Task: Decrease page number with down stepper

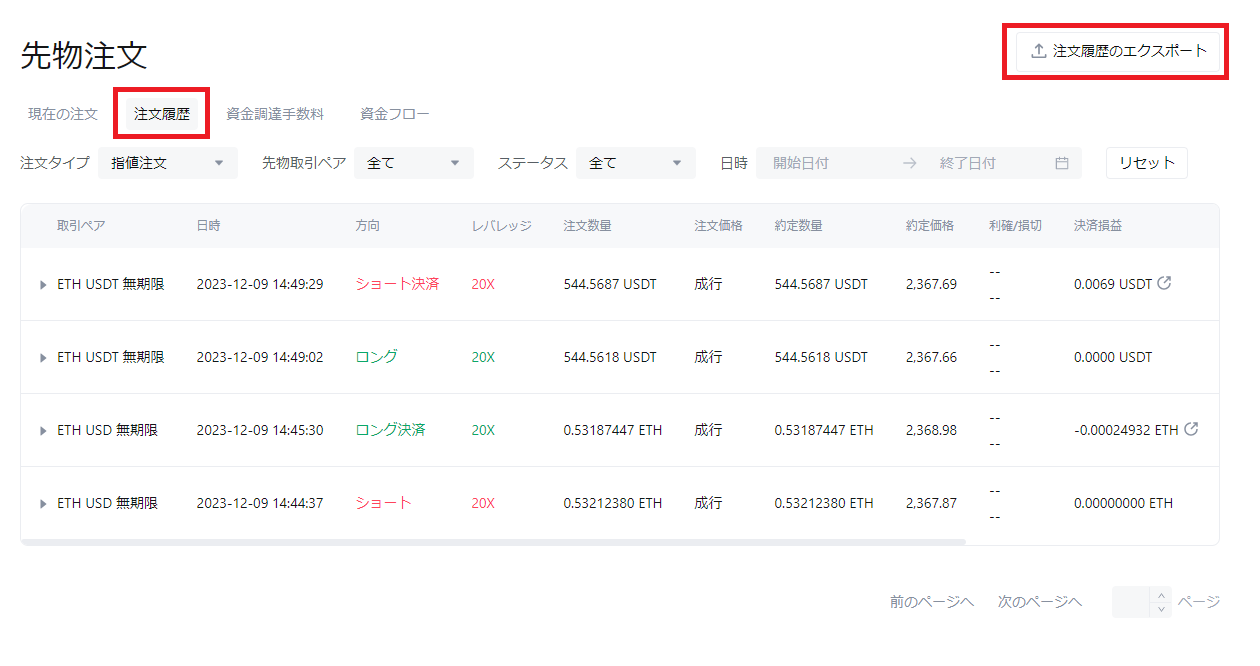Action: point(1161,609)
